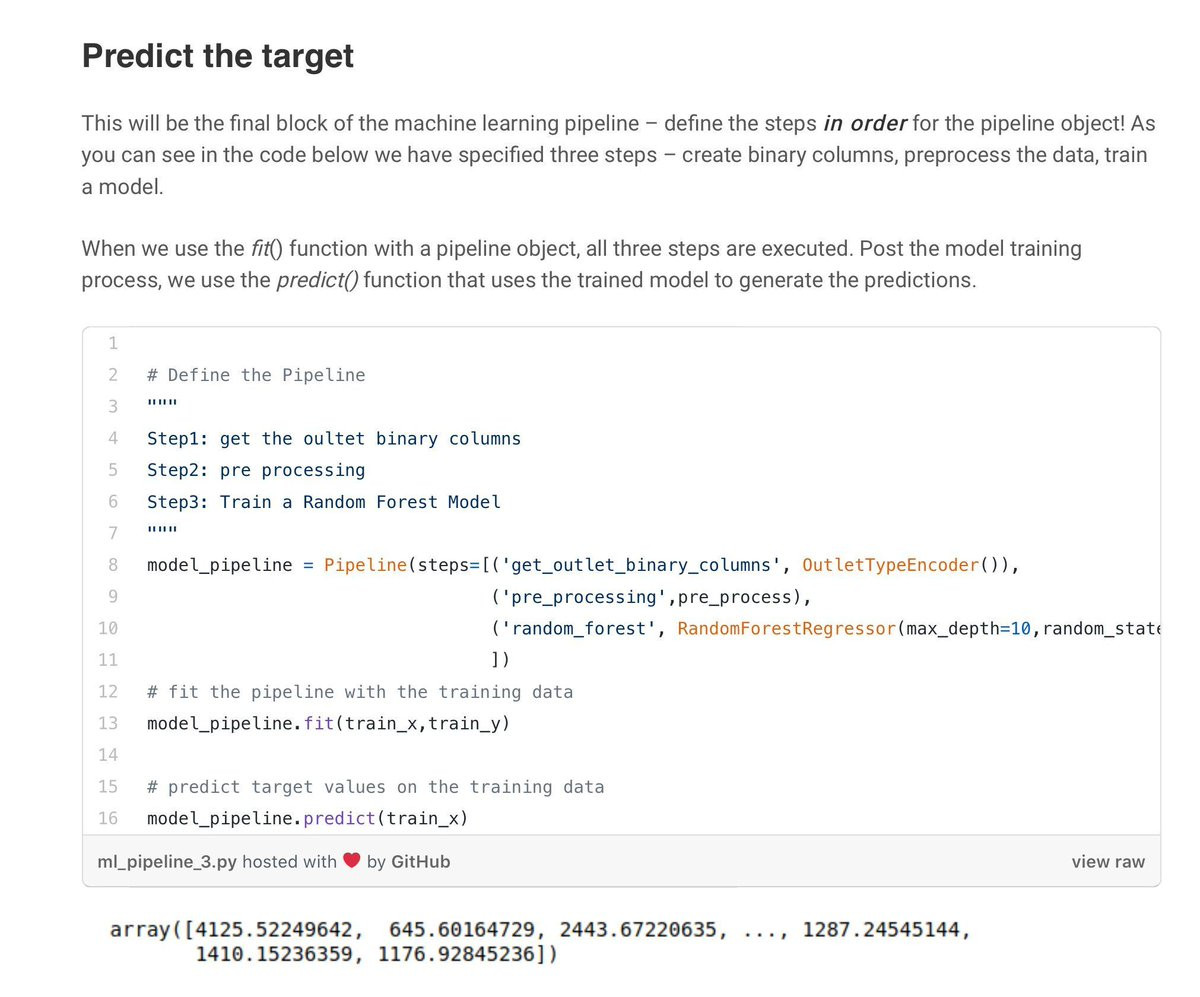Click the italic 'in order' text
This screenshot has width=1200, height=997.
(864, 123)
